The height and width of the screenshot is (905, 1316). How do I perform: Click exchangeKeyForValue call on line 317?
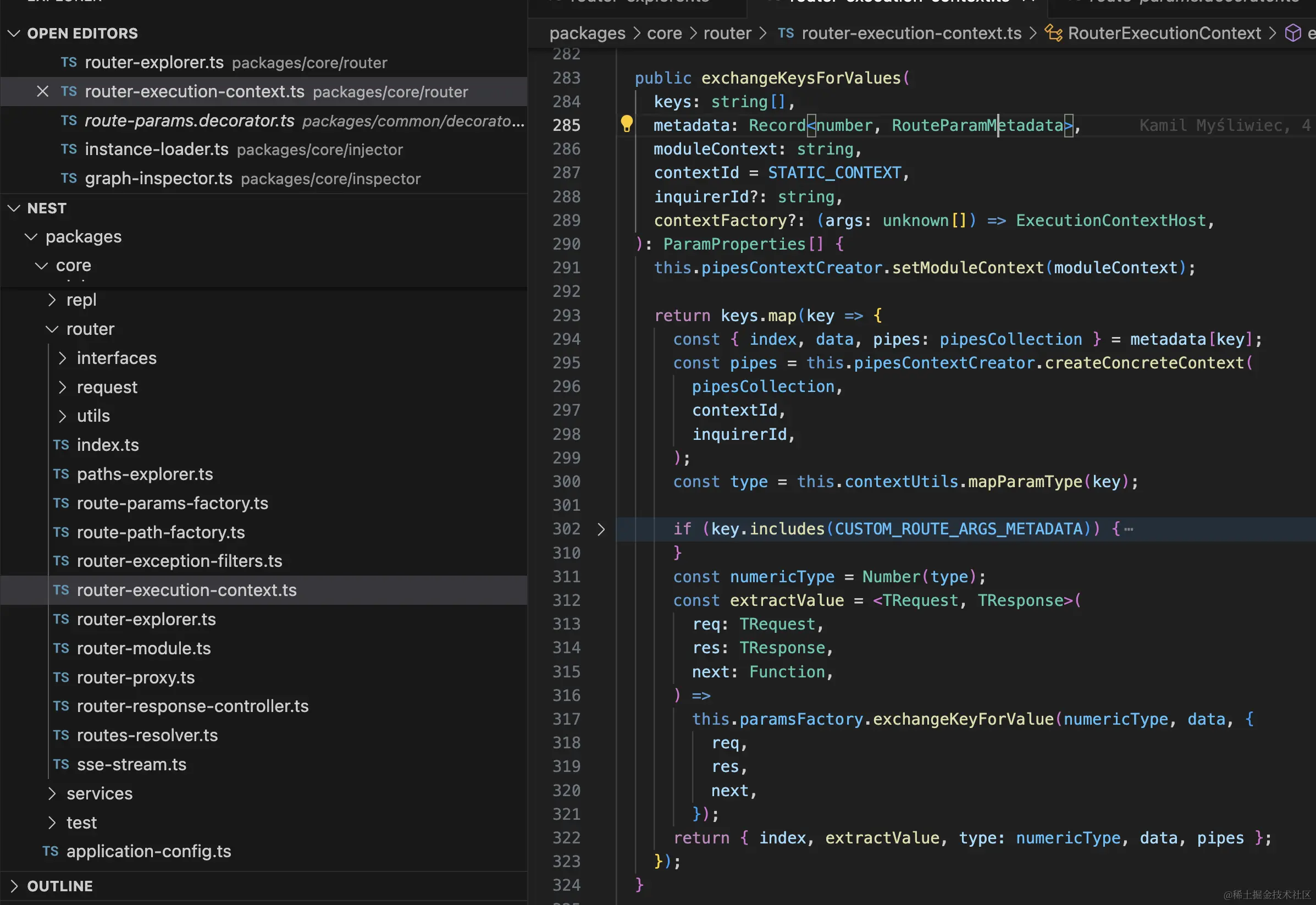963,719
